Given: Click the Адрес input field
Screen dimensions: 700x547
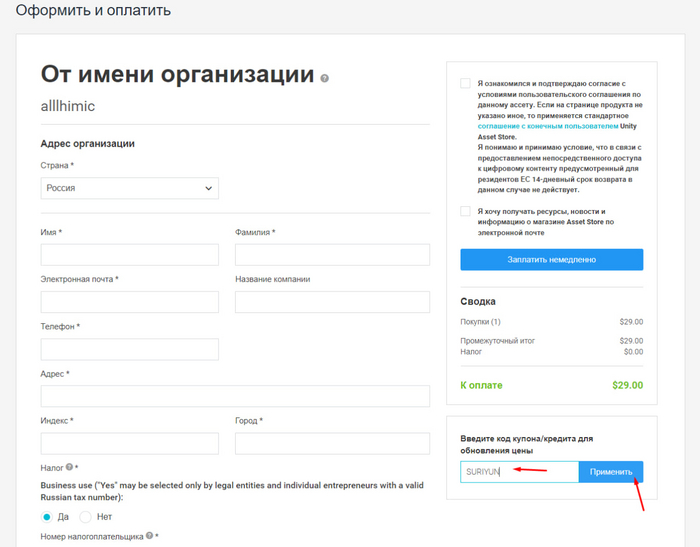Looking at the screenshot, I should (235, 396).
